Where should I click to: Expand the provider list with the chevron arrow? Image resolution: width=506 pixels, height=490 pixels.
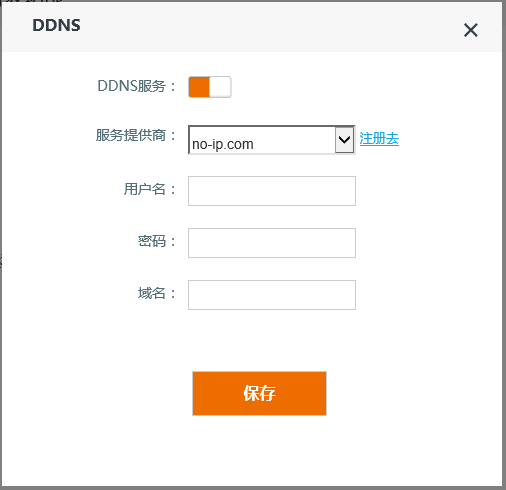pos(344,139)
